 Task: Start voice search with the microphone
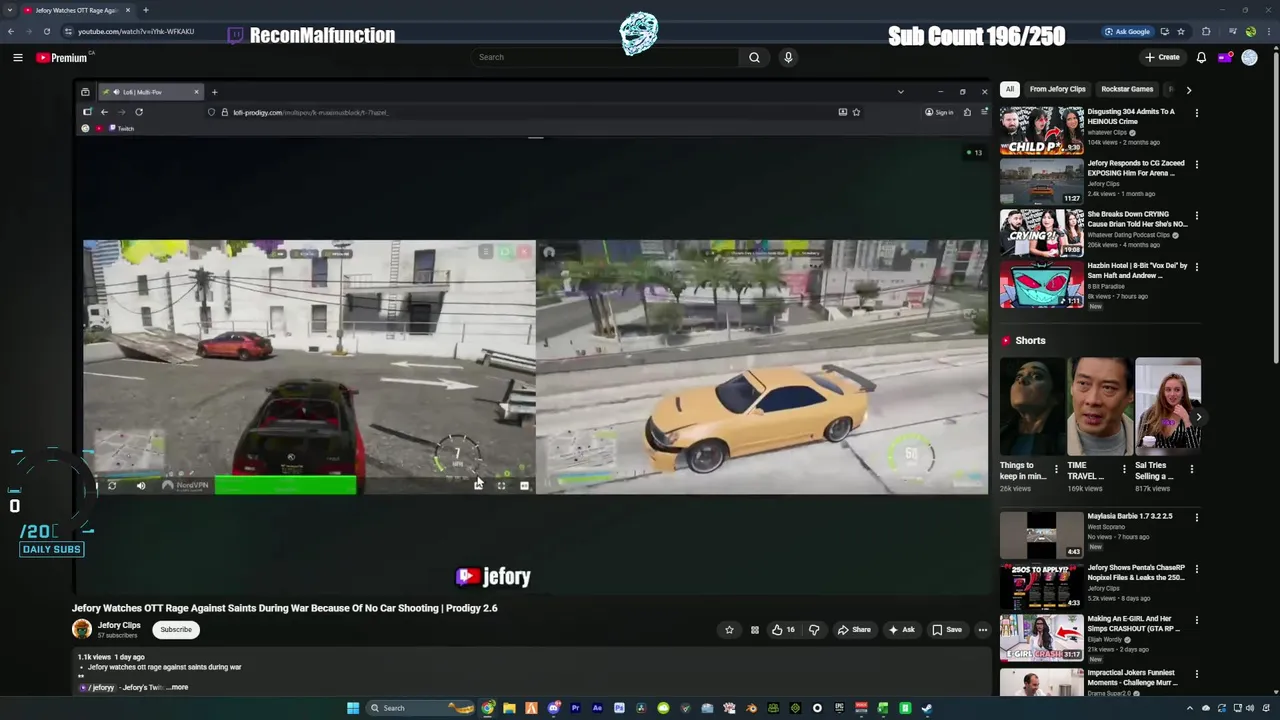[788, 57]
